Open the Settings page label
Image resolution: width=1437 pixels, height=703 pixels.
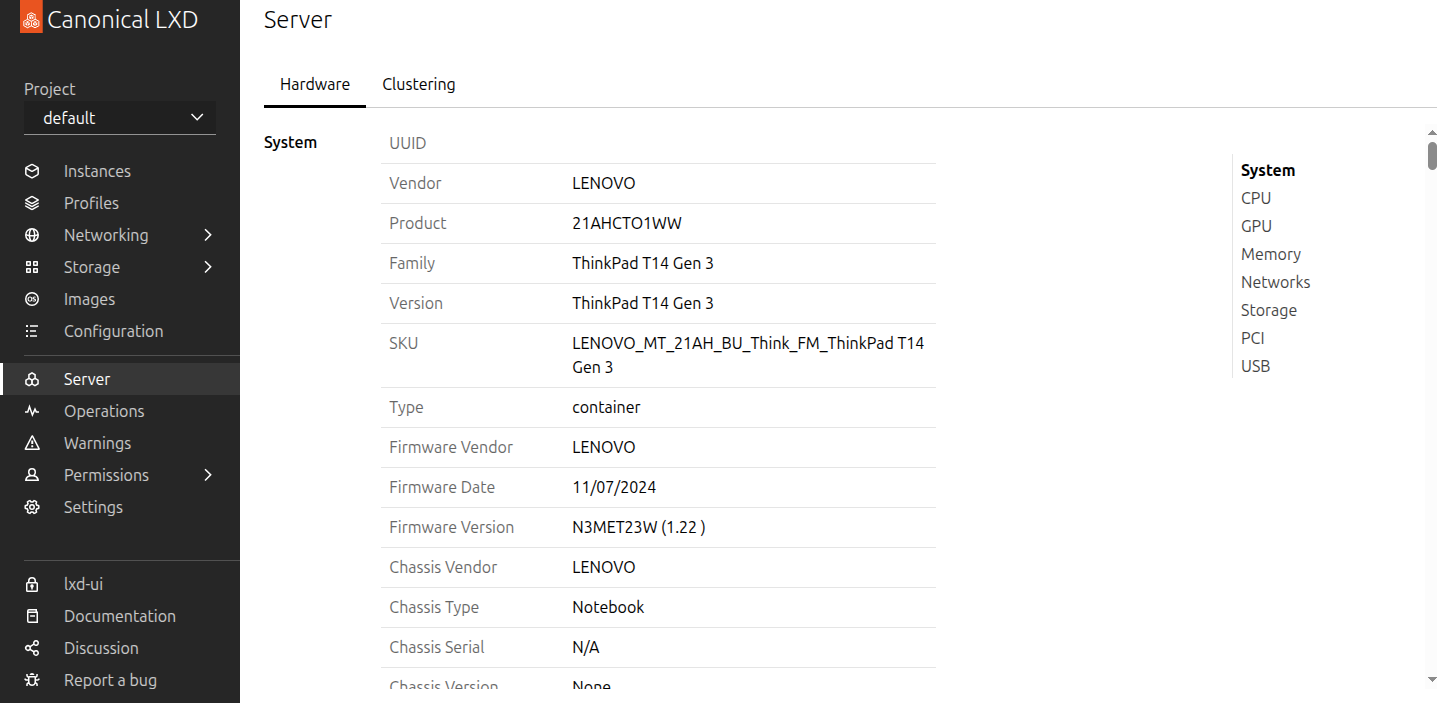(x=93, y=507)
